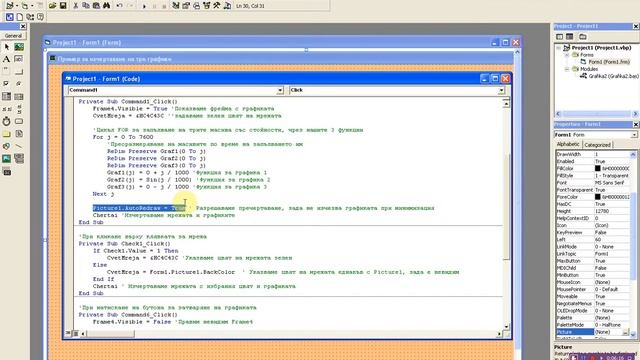Select the ListBox control in toolbox
The image size is (640, 360).
19,97
